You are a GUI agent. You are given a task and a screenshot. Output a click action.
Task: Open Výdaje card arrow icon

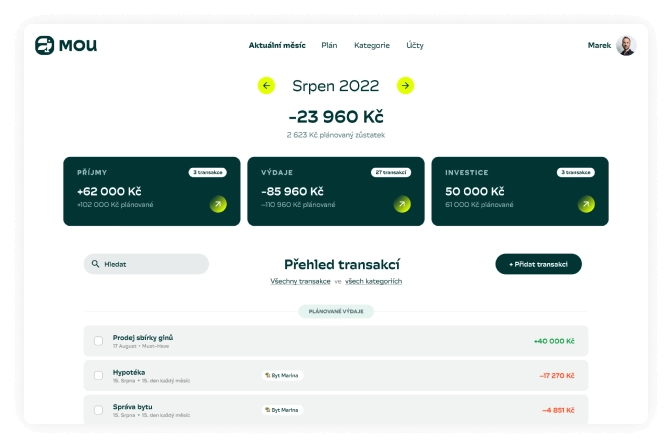pyautogui.click(x=402, y=205)
